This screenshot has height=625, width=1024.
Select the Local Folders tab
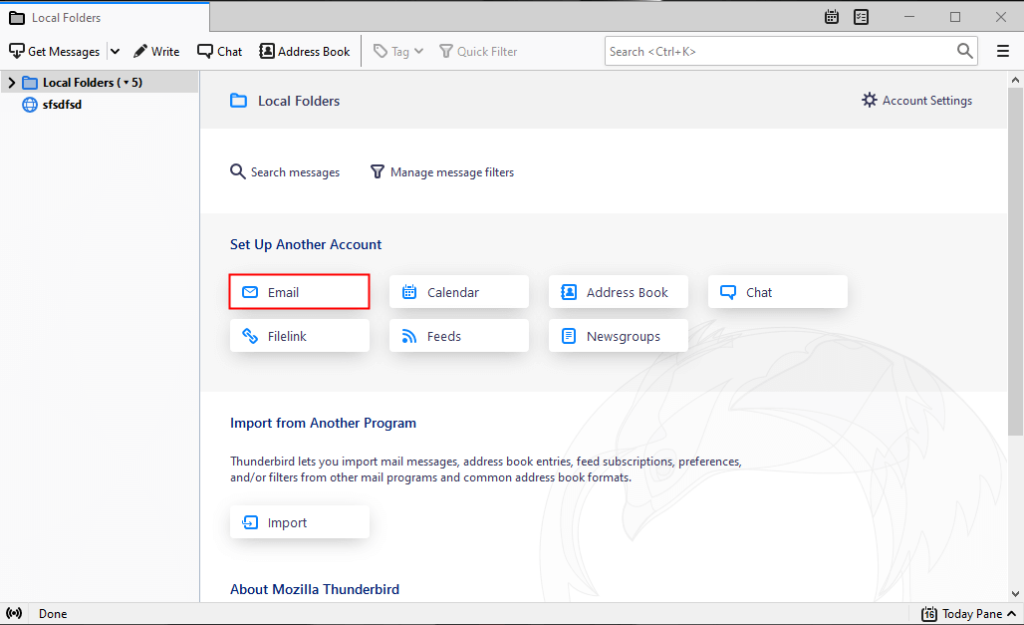point(104,18)
